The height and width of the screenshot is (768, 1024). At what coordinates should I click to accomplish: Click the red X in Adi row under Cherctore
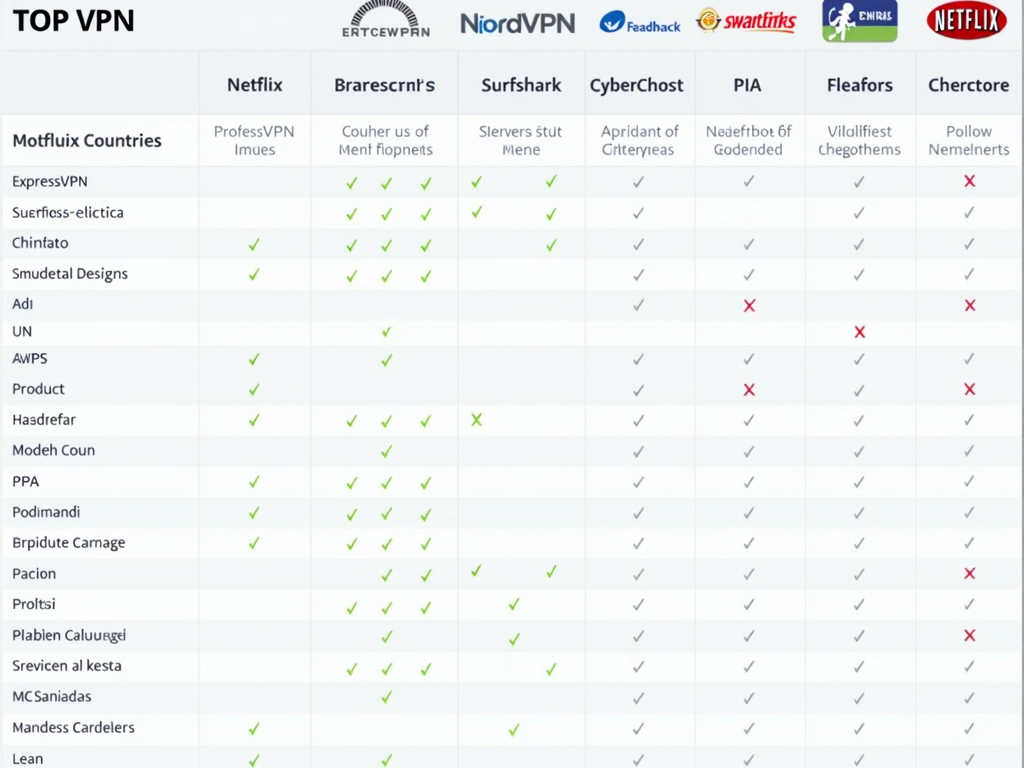tap(970, 305)
